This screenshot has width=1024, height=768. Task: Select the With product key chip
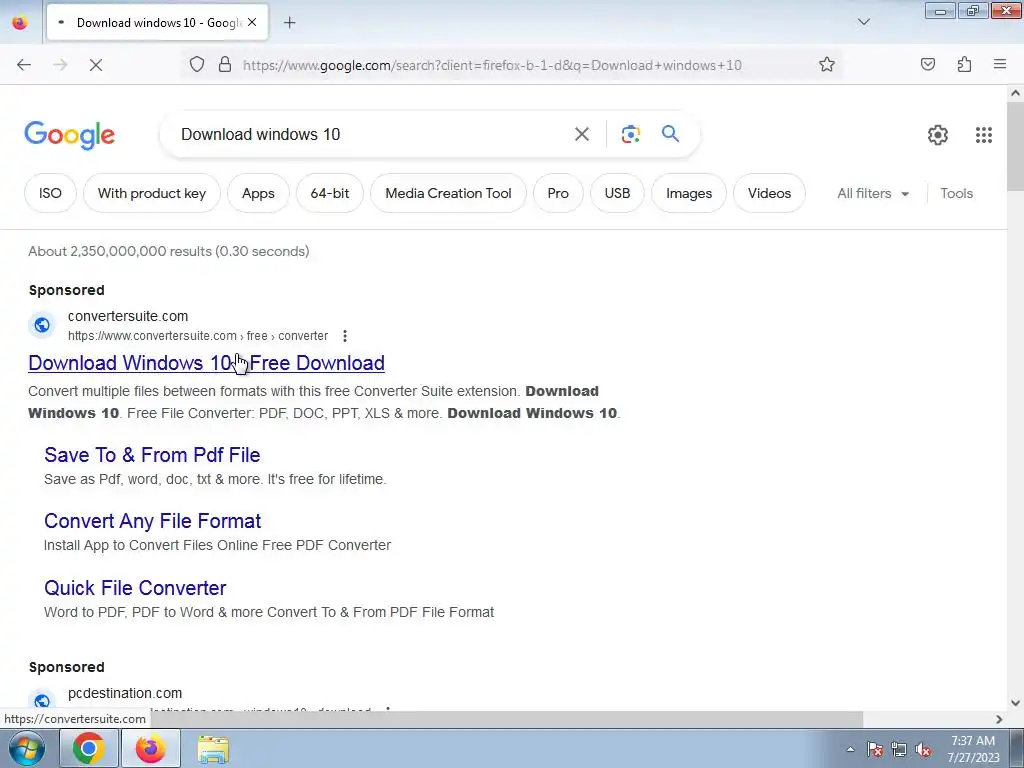click(152, 193)
